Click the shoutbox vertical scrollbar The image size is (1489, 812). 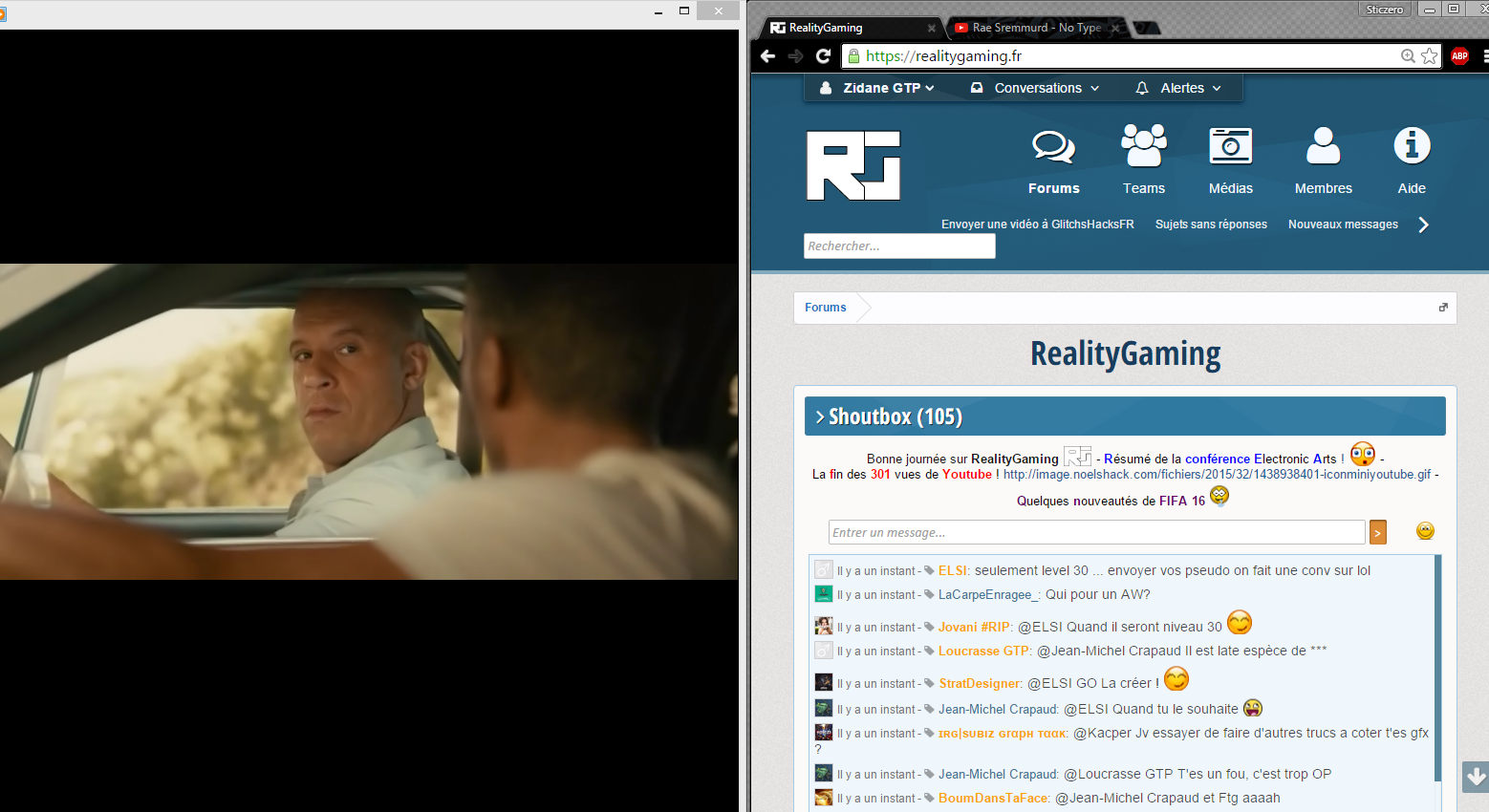pos(1437,669)
